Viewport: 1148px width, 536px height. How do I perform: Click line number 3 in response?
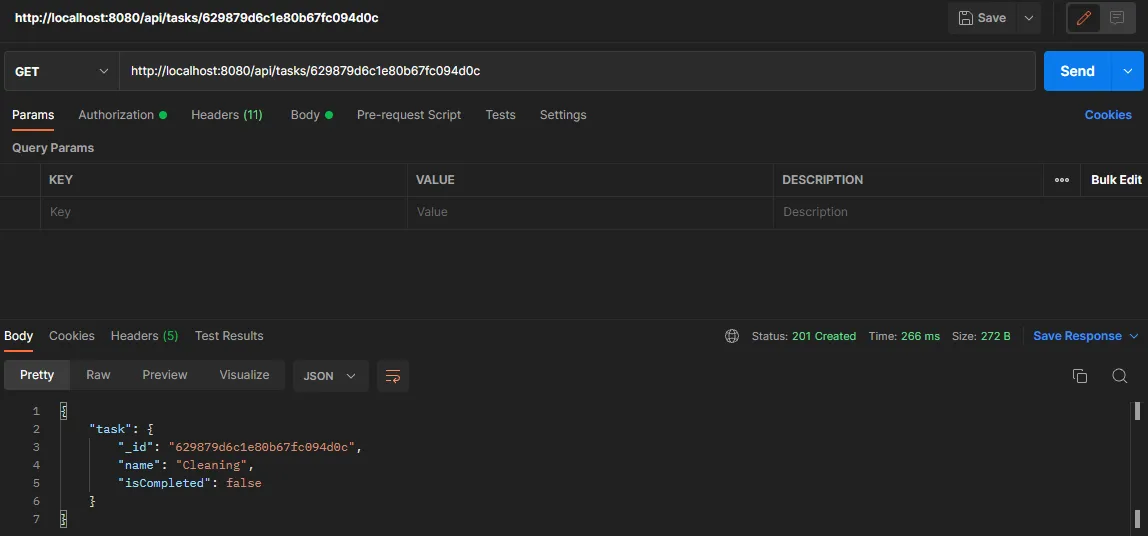(x=36, y=447)
